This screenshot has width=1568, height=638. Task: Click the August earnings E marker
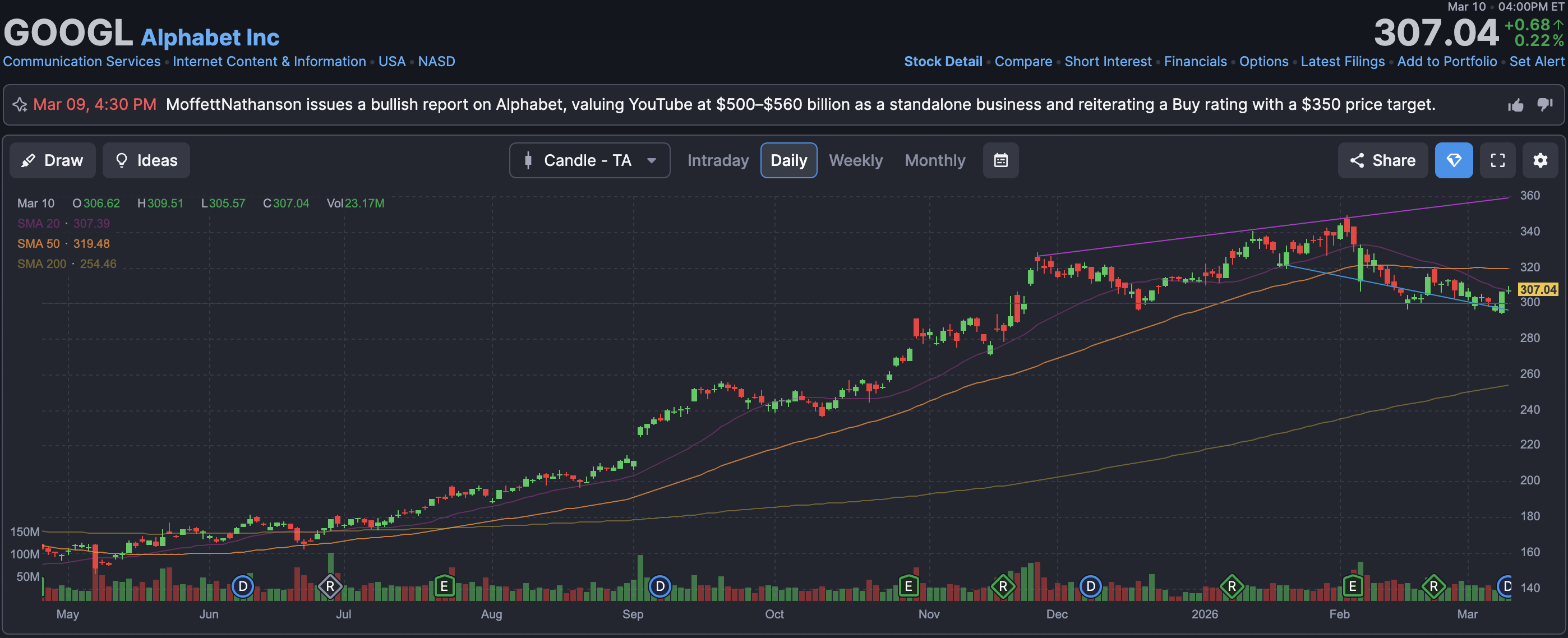point(444,586)
